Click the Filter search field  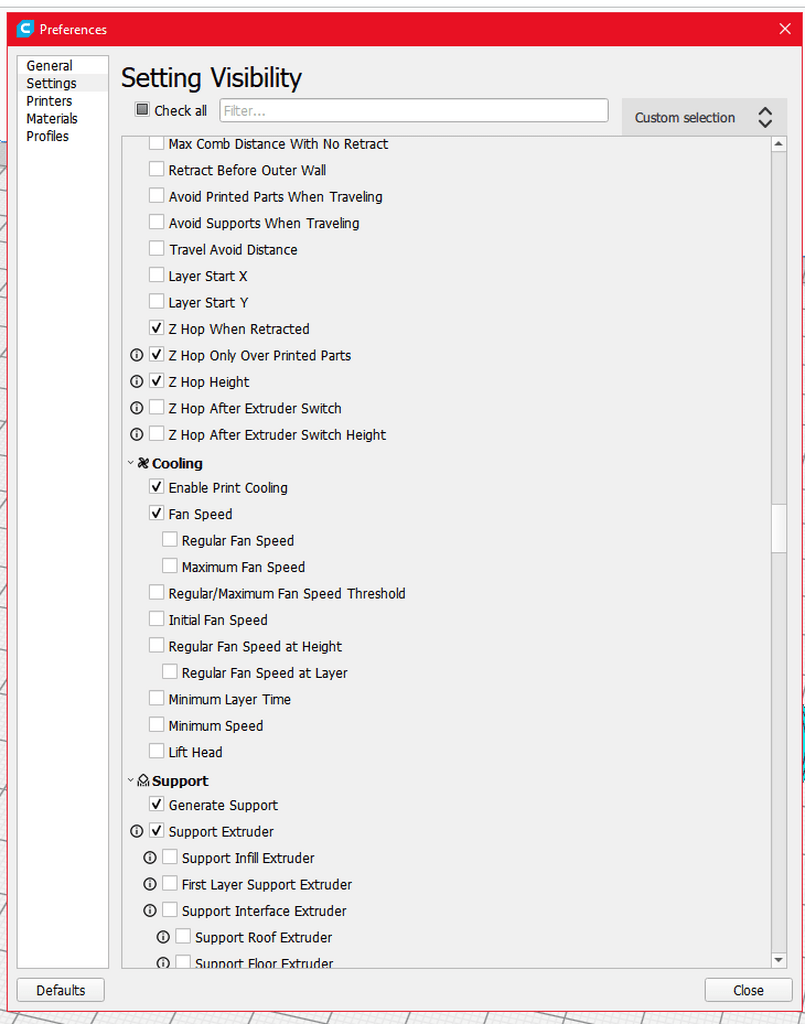click(414, 110)
